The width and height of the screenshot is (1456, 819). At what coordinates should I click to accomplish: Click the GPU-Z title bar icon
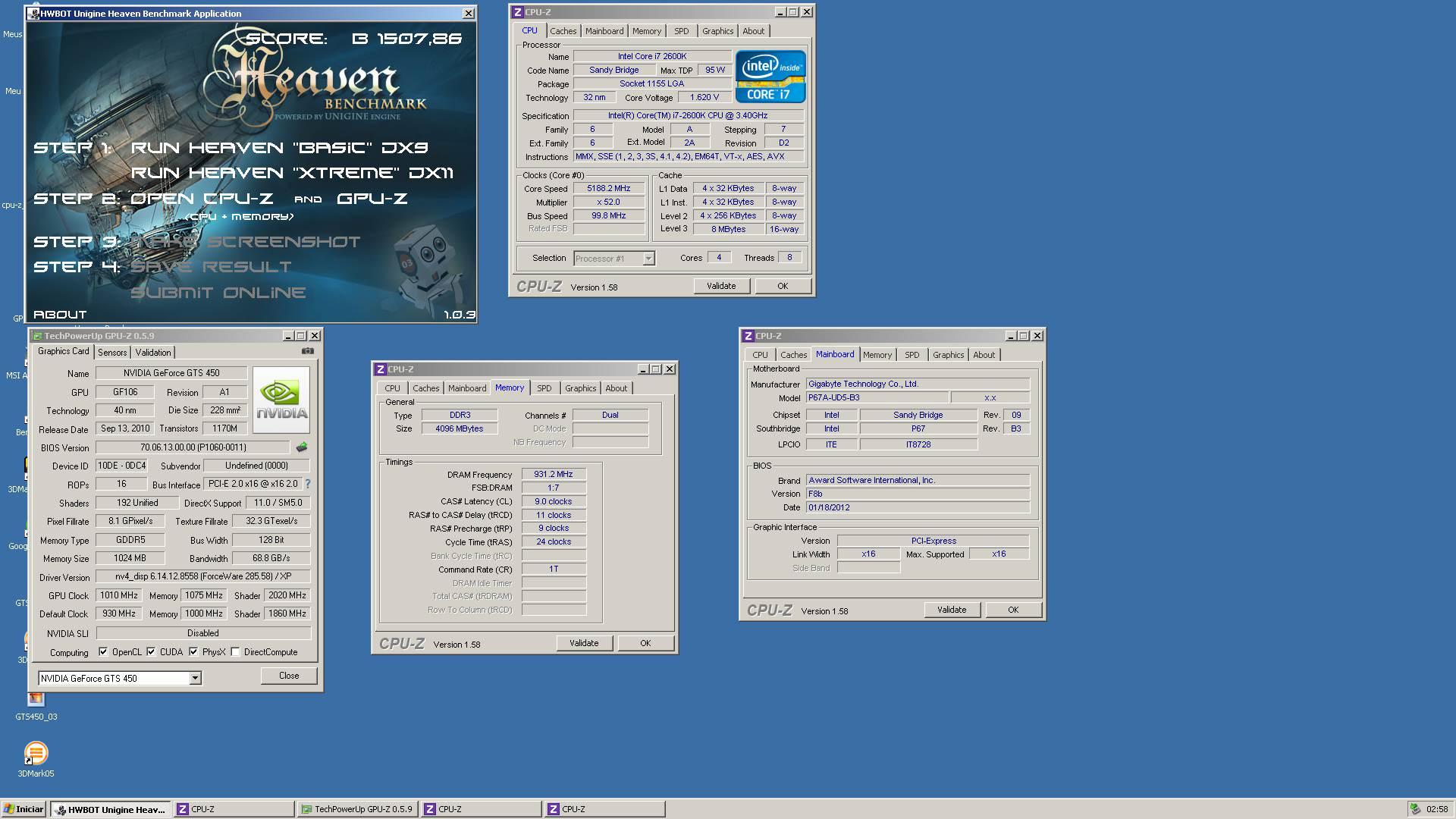(x=37, y=336)
